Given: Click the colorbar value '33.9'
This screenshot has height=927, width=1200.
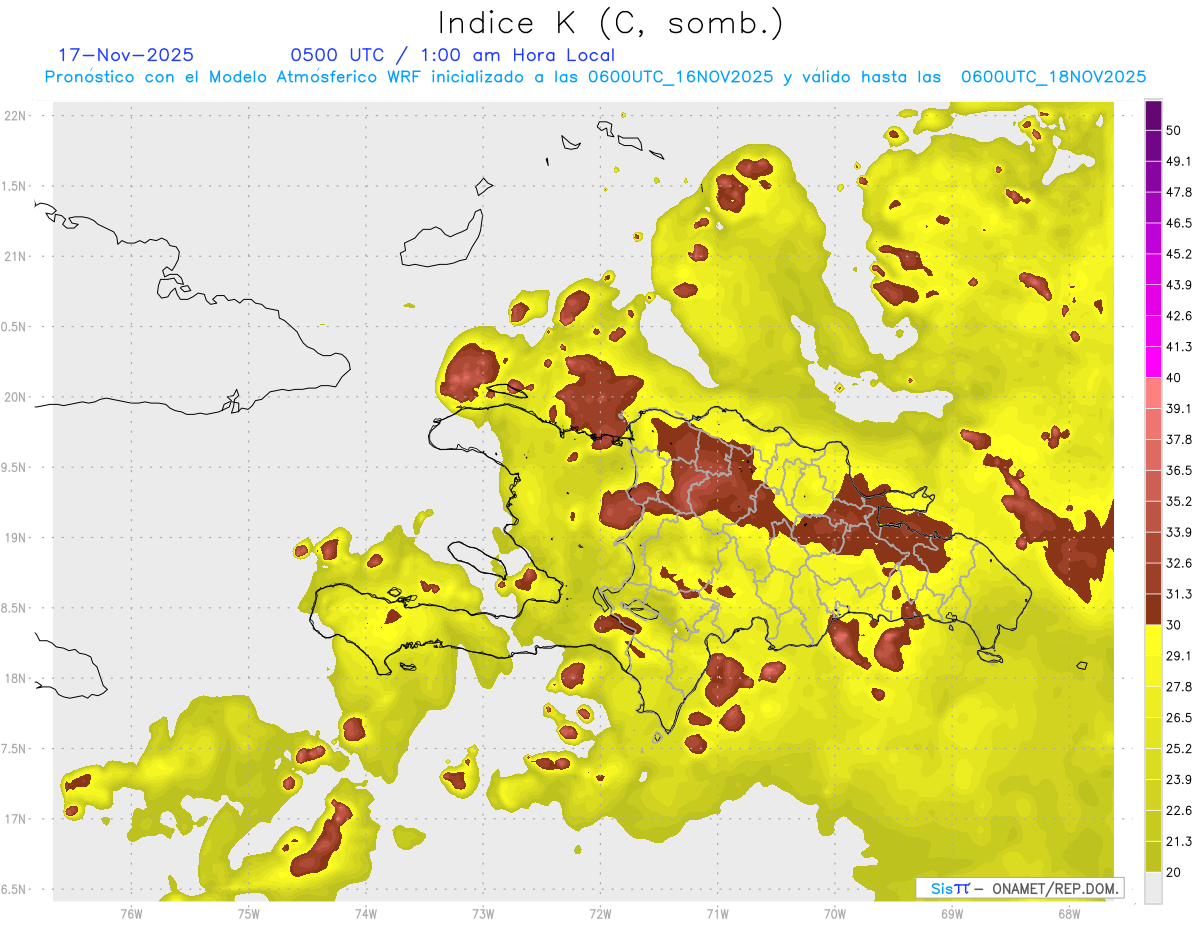Looking at the screenshot, I should (x=1179, y=532).
